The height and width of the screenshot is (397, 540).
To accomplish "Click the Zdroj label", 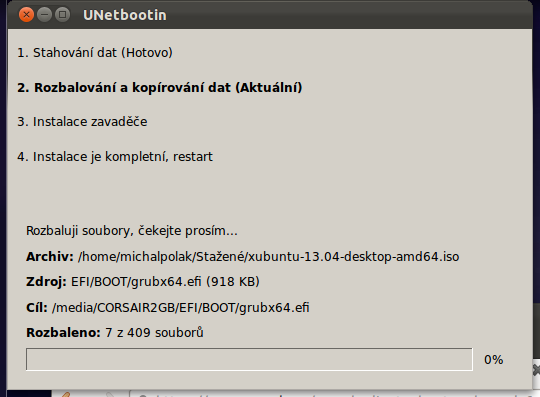I will click(x=46, y=282).
